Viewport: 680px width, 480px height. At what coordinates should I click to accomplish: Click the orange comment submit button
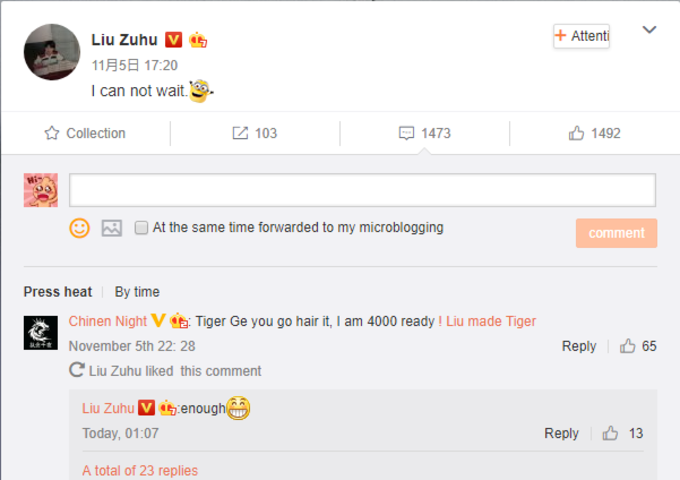[x=616, y=233]
